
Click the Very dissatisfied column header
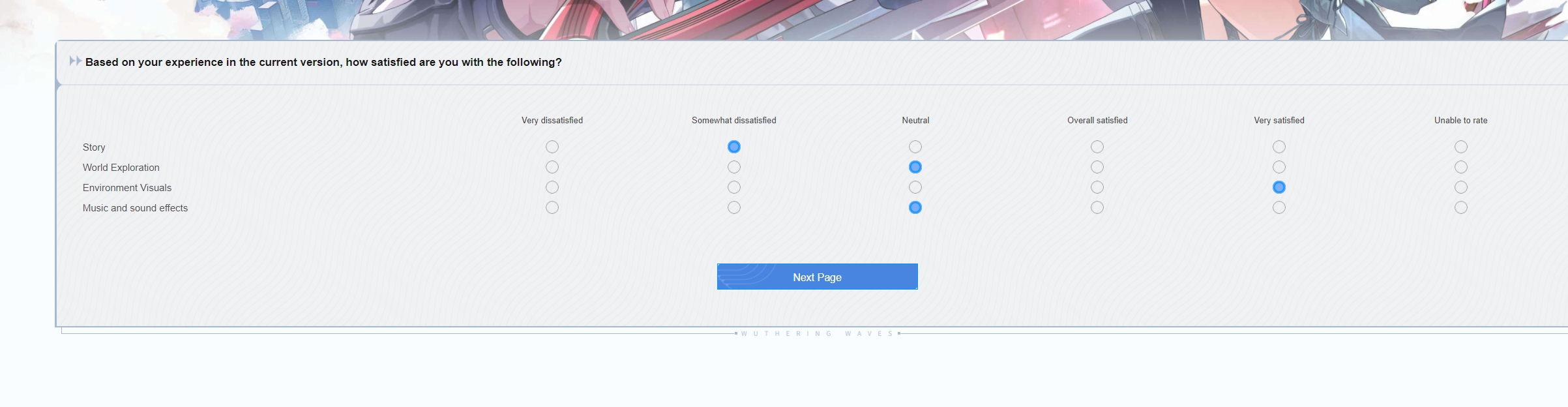point(552,120)
